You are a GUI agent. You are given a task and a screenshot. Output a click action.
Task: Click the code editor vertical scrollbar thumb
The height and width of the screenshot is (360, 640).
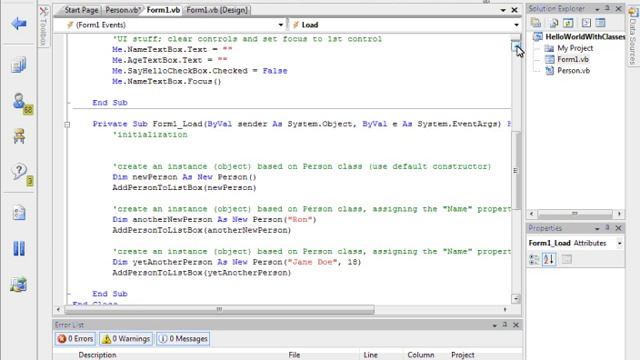pyautogui.click(x=516, y=171)
